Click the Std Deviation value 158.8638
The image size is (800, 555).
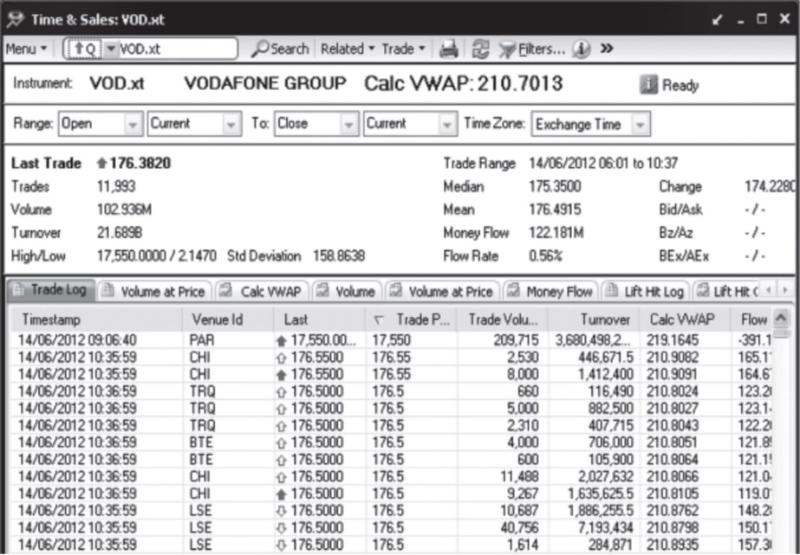pyautogui.click(x=339, y=256)
